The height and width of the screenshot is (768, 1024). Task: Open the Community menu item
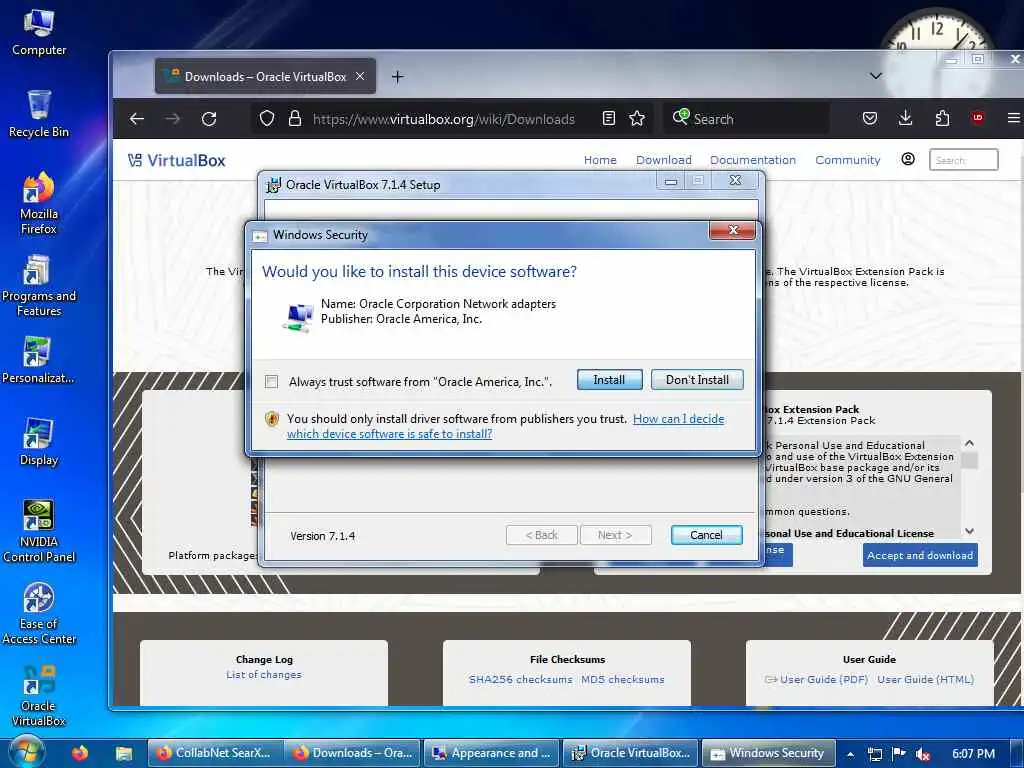(x=847, y=160)
